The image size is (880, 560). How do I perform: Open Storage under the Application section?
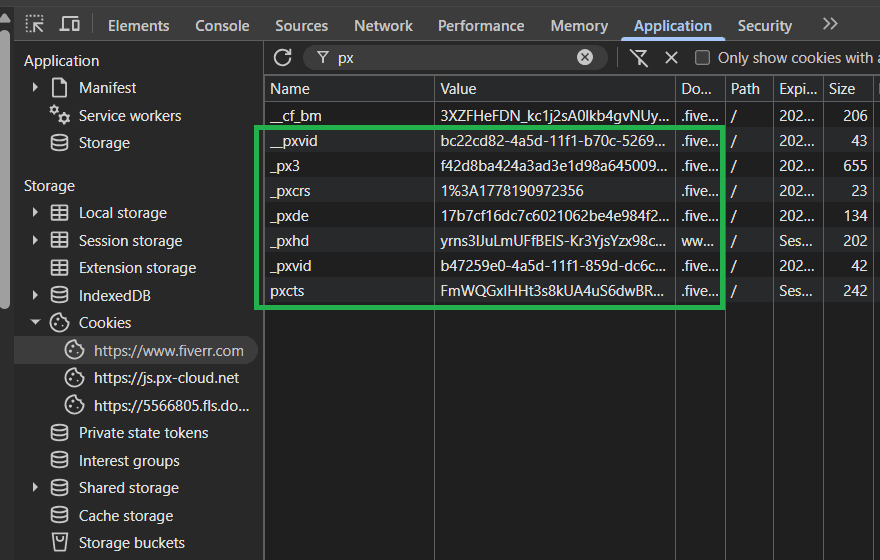(x=104, y=143)
